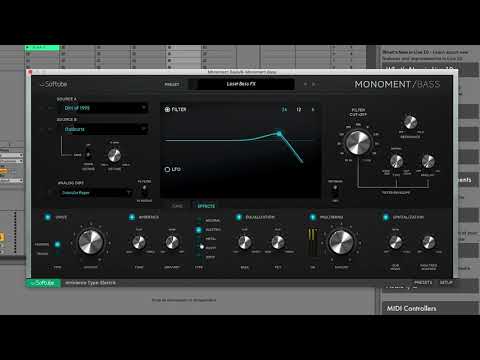
Task: Toggle the Ambience effect power button
Action: [132, 217]
